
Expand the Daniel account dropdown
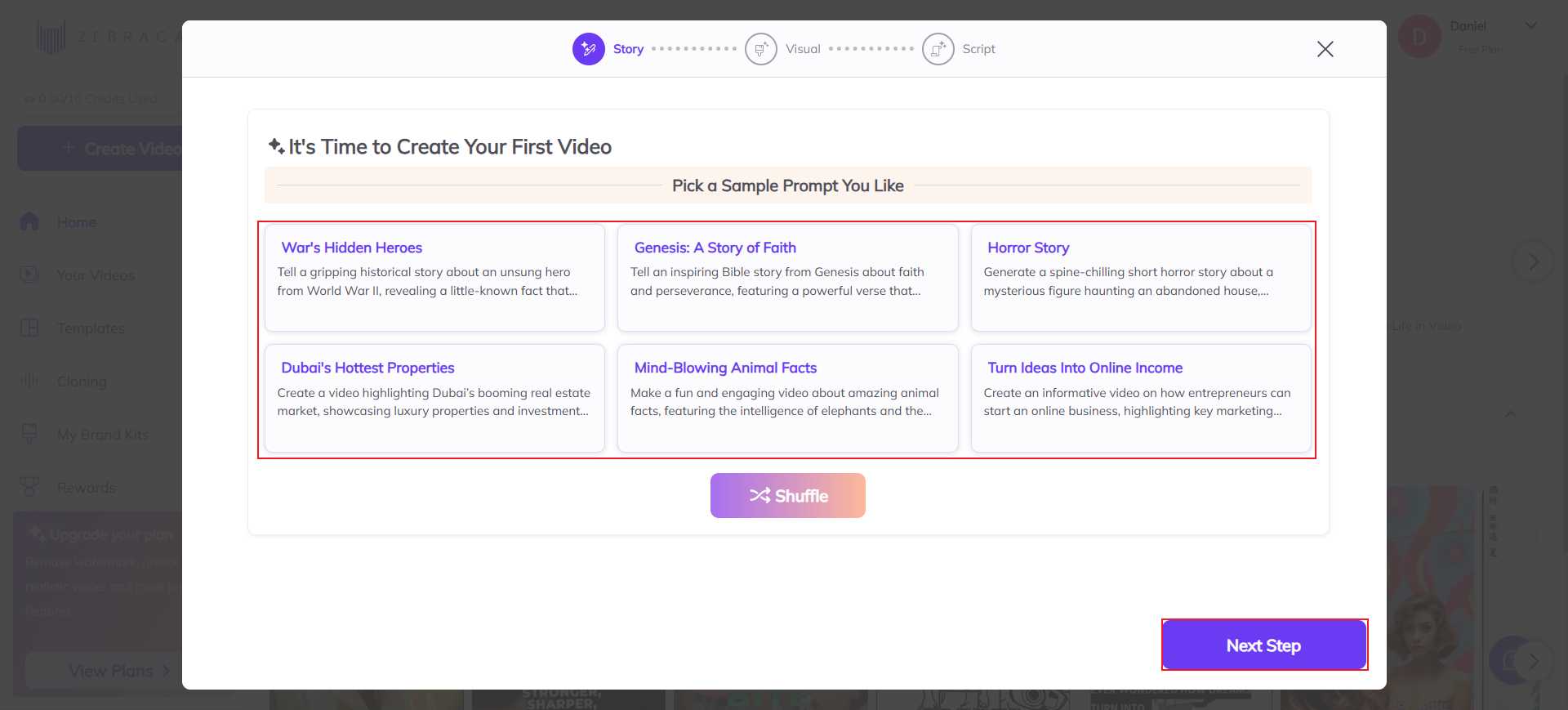coord(1531,26)
